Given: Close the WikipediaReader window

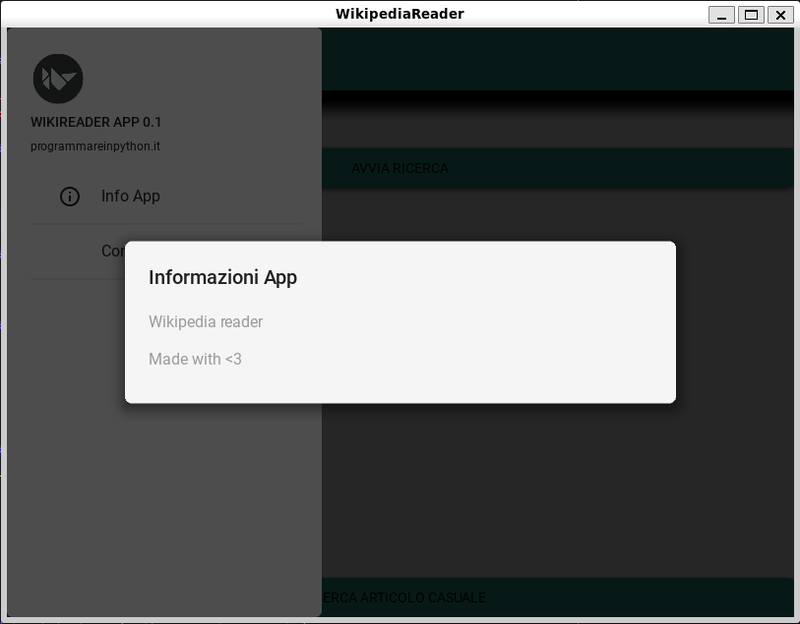Looking at the screenshot, I should point(781,15).
